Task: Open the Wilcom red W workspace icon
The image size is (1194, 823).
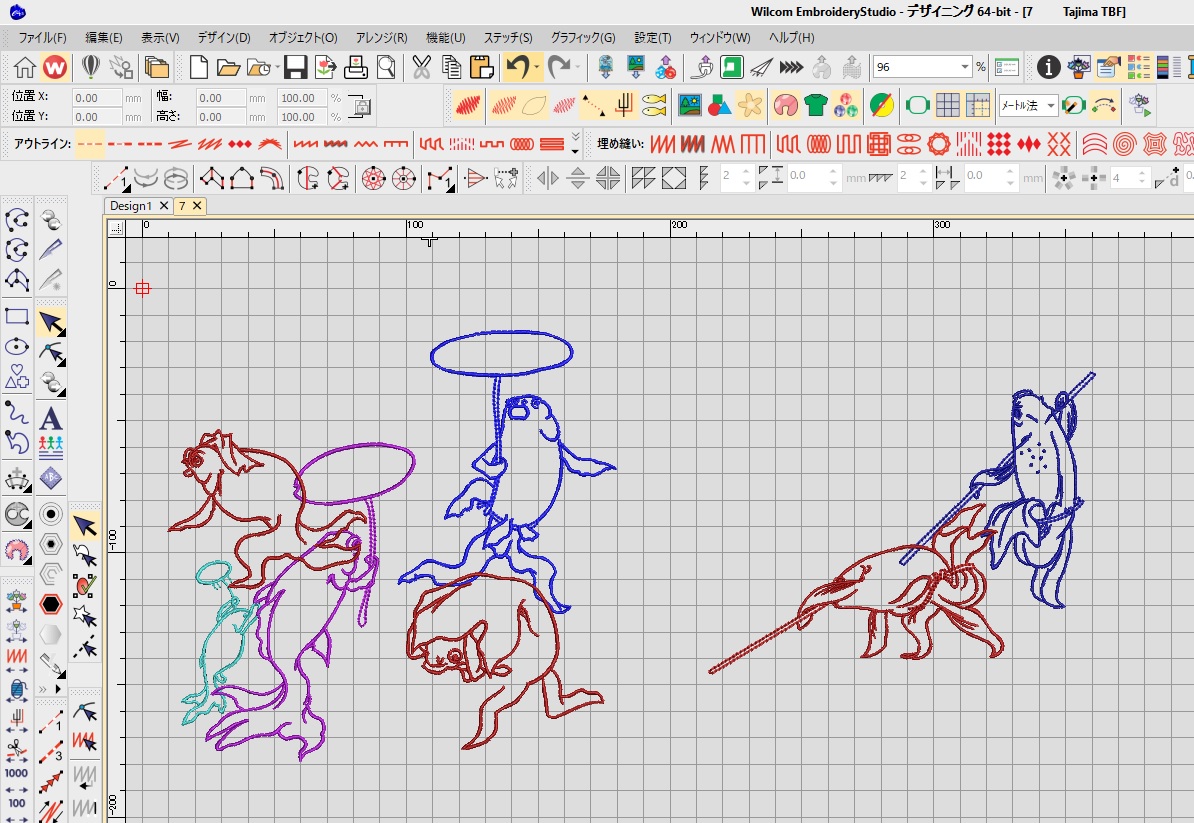Action: 55,68
